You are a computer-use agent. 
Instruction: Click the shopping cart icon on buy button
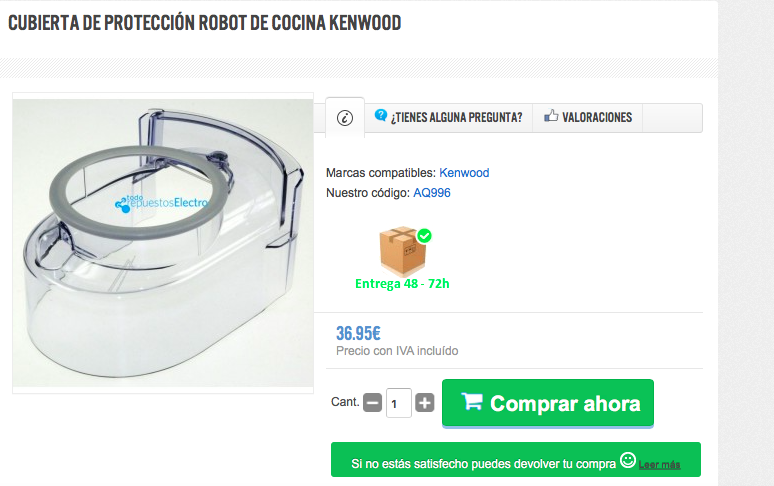pyautogui.click(x=472, y=401)
